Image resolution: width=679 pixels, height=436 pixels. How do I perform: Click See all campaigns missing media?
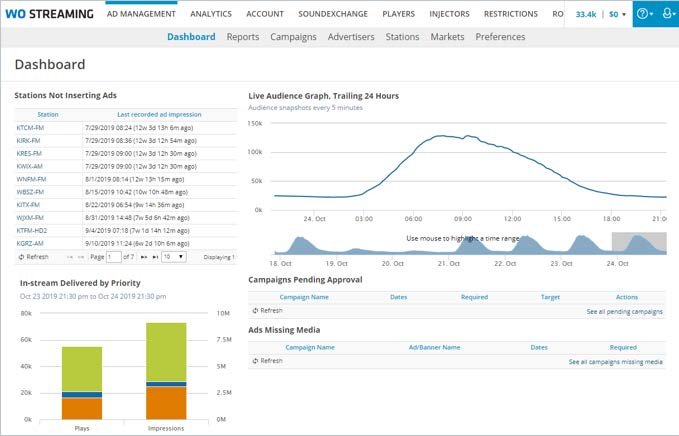click(615, 362)
